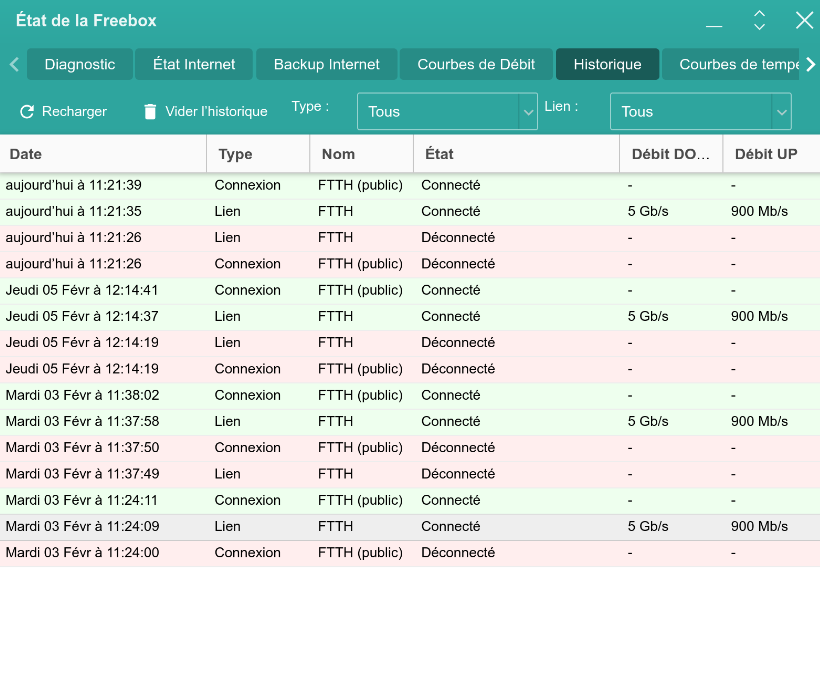Image resolution: width=820 pixels, height=673 pixels.
Task: Select the Historique tab
Action: [607, 64]
